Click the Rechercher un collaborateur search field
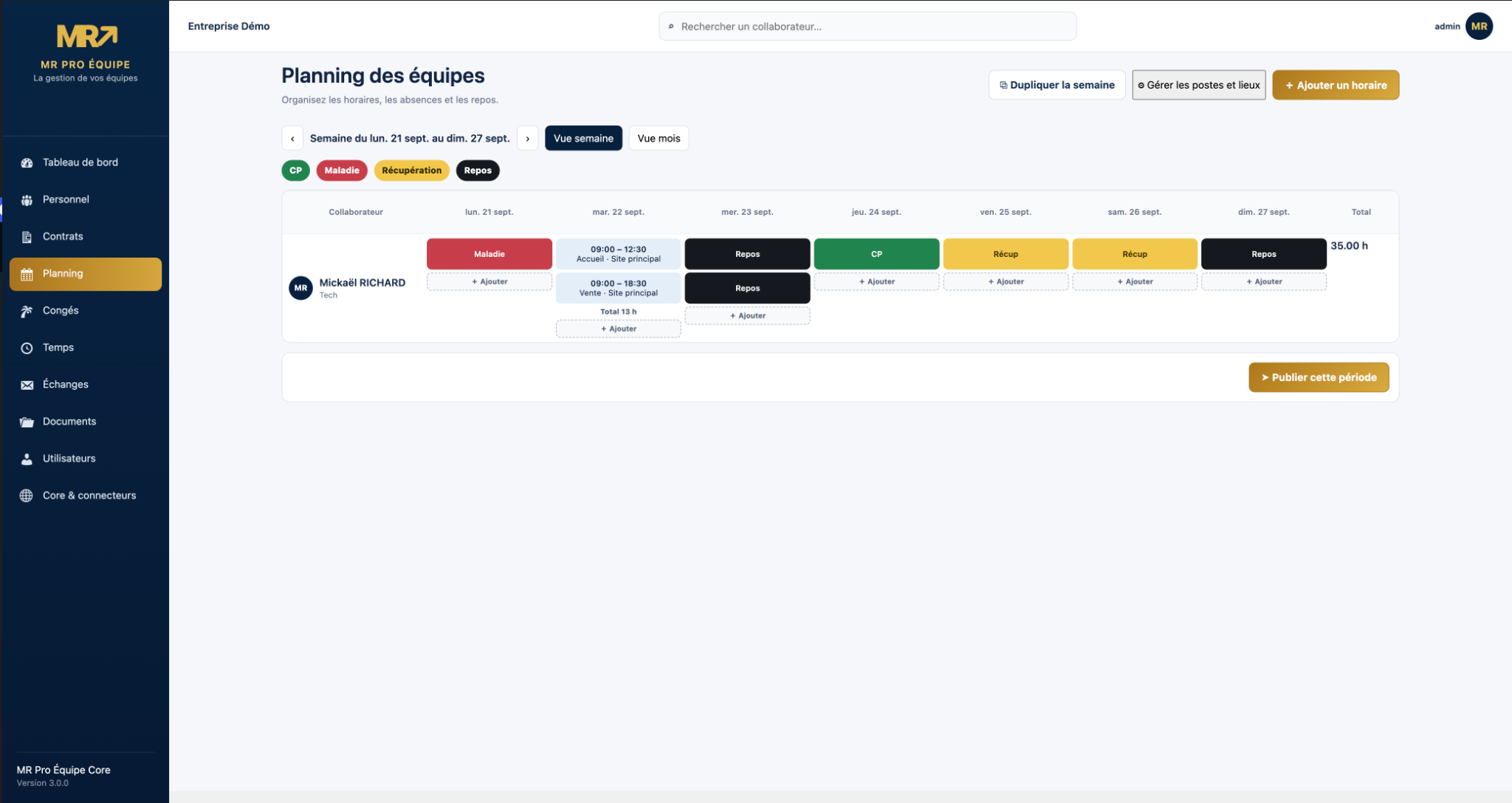Viewport: 1512px width, 803px height. click(x=867, y=27)
